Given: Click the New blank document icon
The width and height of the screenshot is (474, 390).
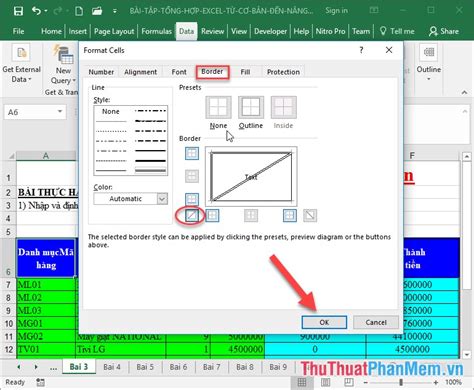Looking at the screenshot, I should click(x=79, y=11).
